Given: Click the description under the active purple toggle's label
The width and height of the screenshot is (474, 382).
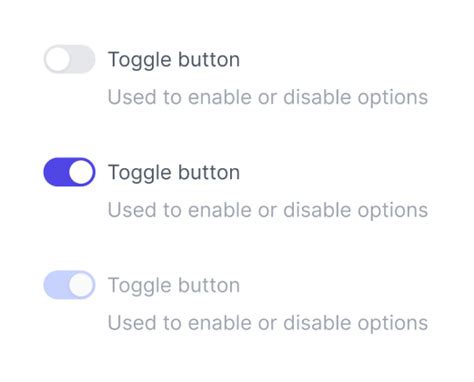Looking at the screenshot, I should point(268,210).
